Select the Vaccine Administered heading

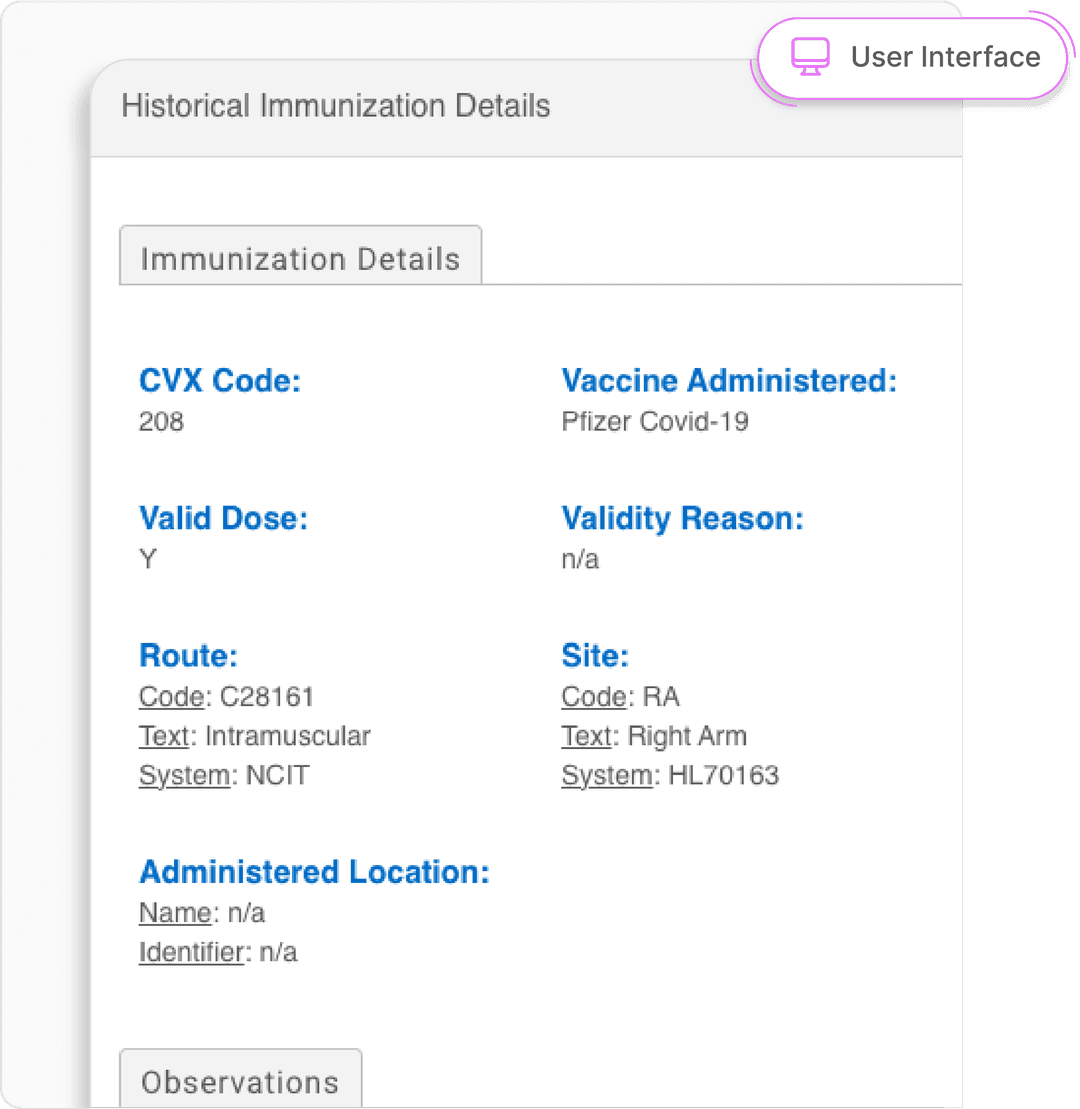(729, 381)
